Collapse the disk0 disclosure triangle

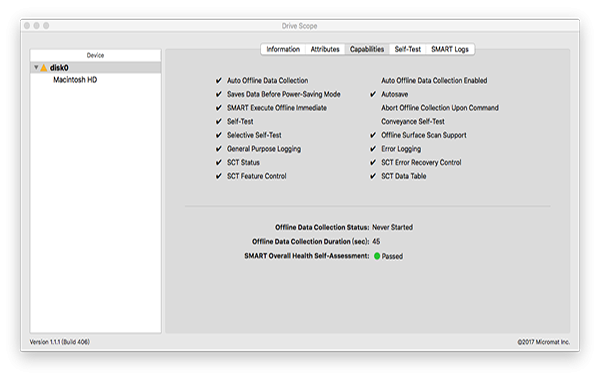coord(36,67)
